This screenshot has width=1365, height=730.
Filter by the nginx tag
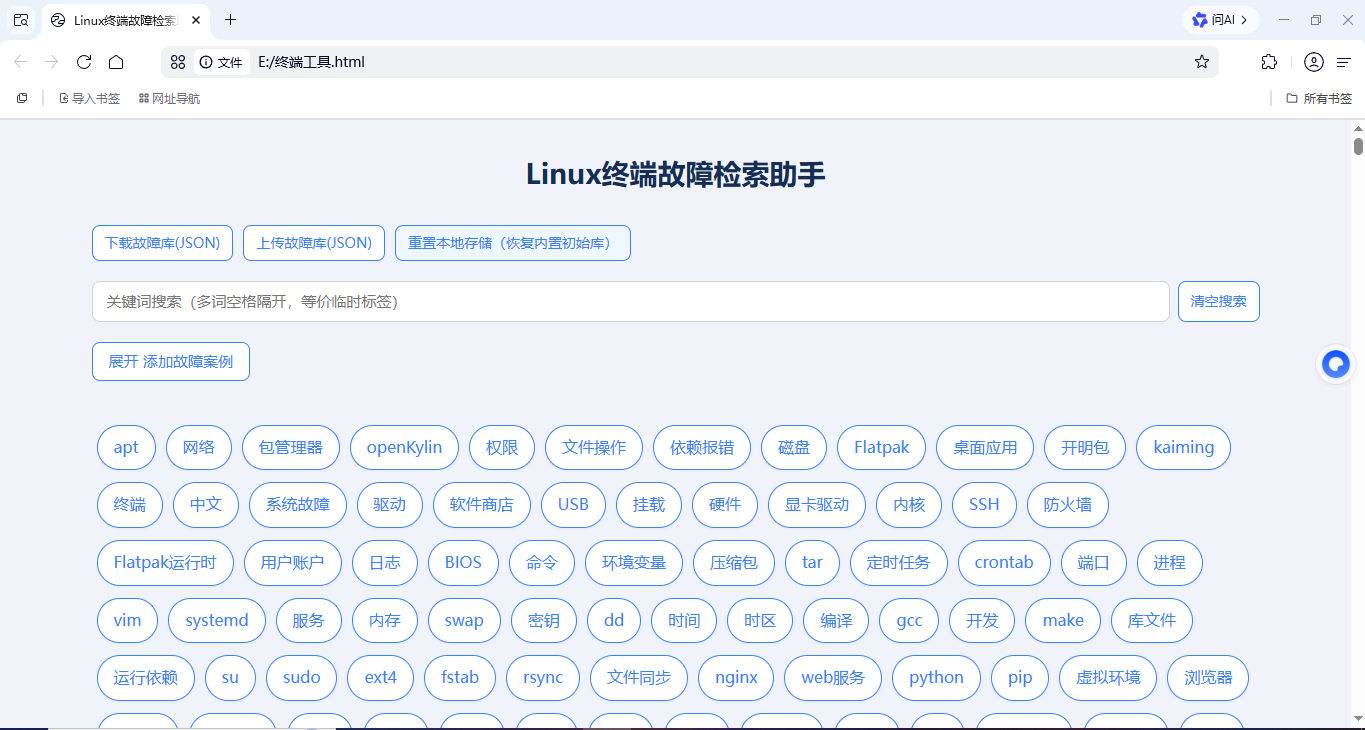point(736,678)
